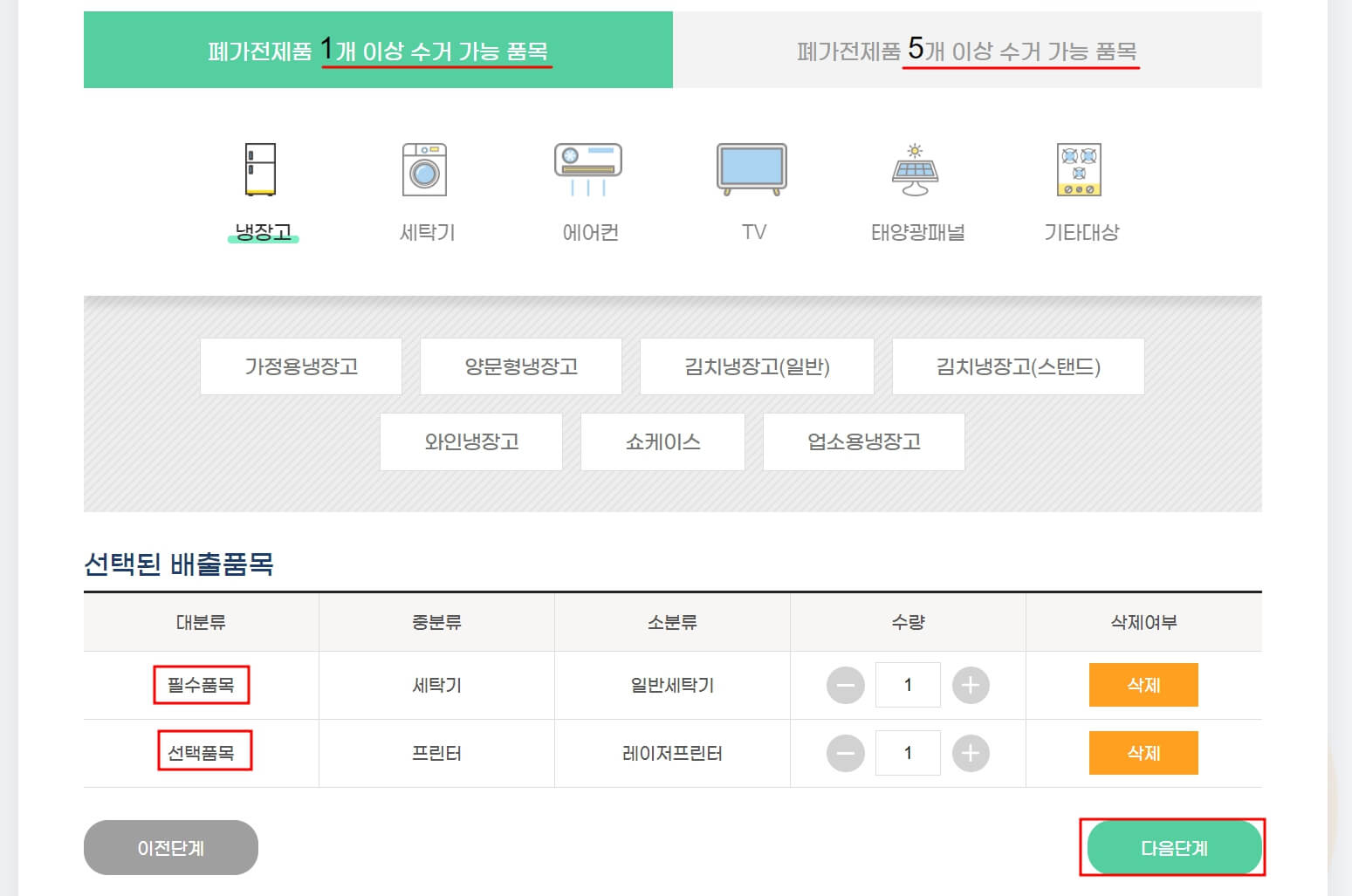This screenshot has height=896, width=1352.
Task: Choose the 가정용냉장고 subtype option
Action: pos(300,366)
